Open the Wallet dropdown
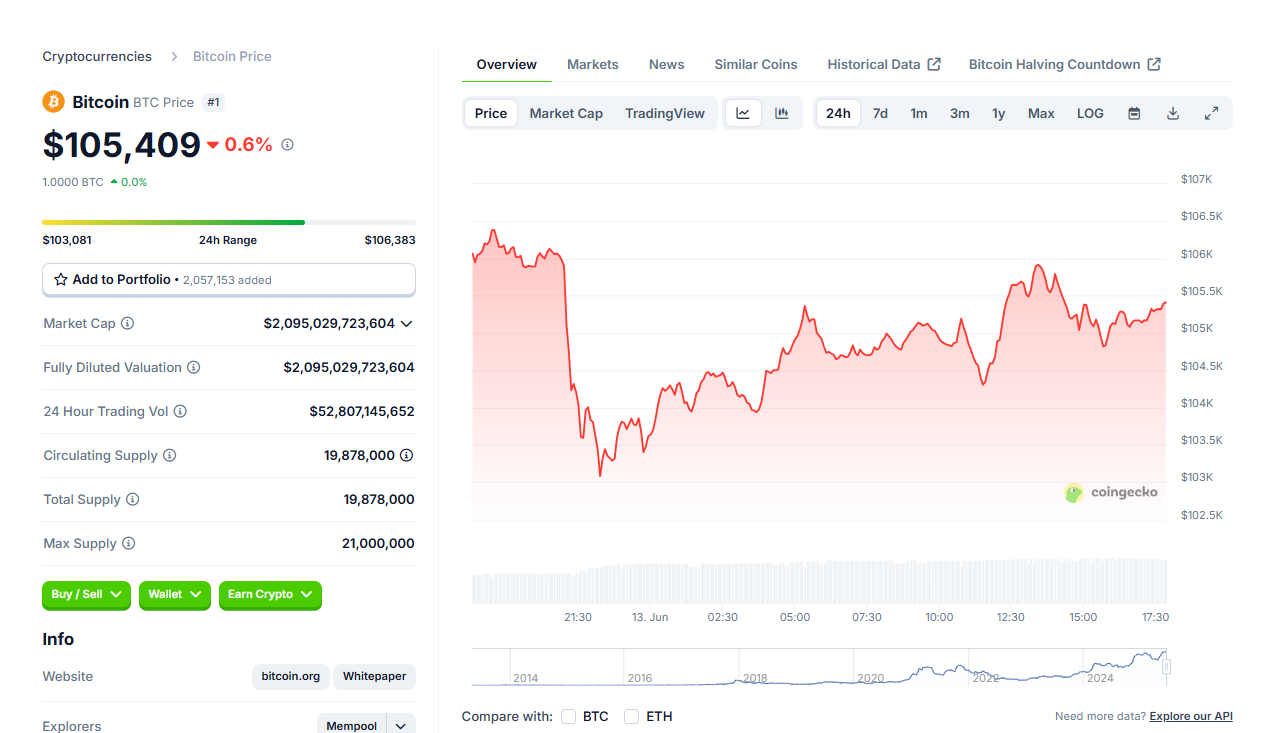1277x733 pixels. coord(175,595)
